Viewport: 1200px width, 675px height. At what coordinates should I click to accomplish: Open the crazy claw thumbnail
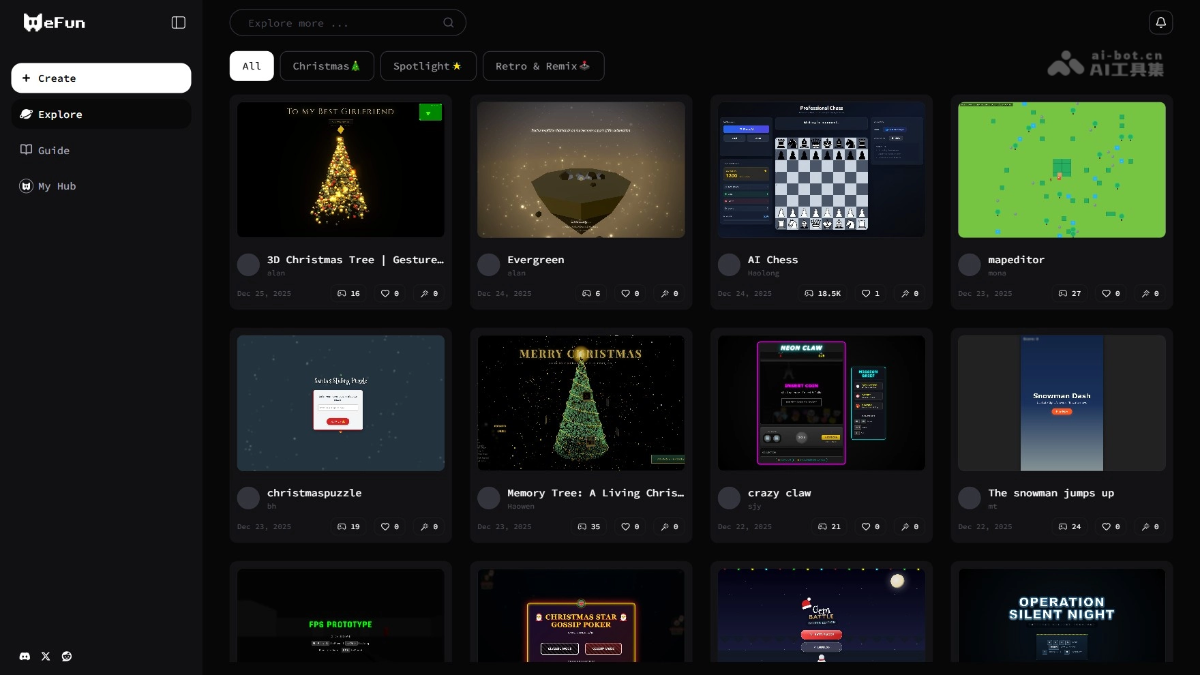[x=821, y=403]
